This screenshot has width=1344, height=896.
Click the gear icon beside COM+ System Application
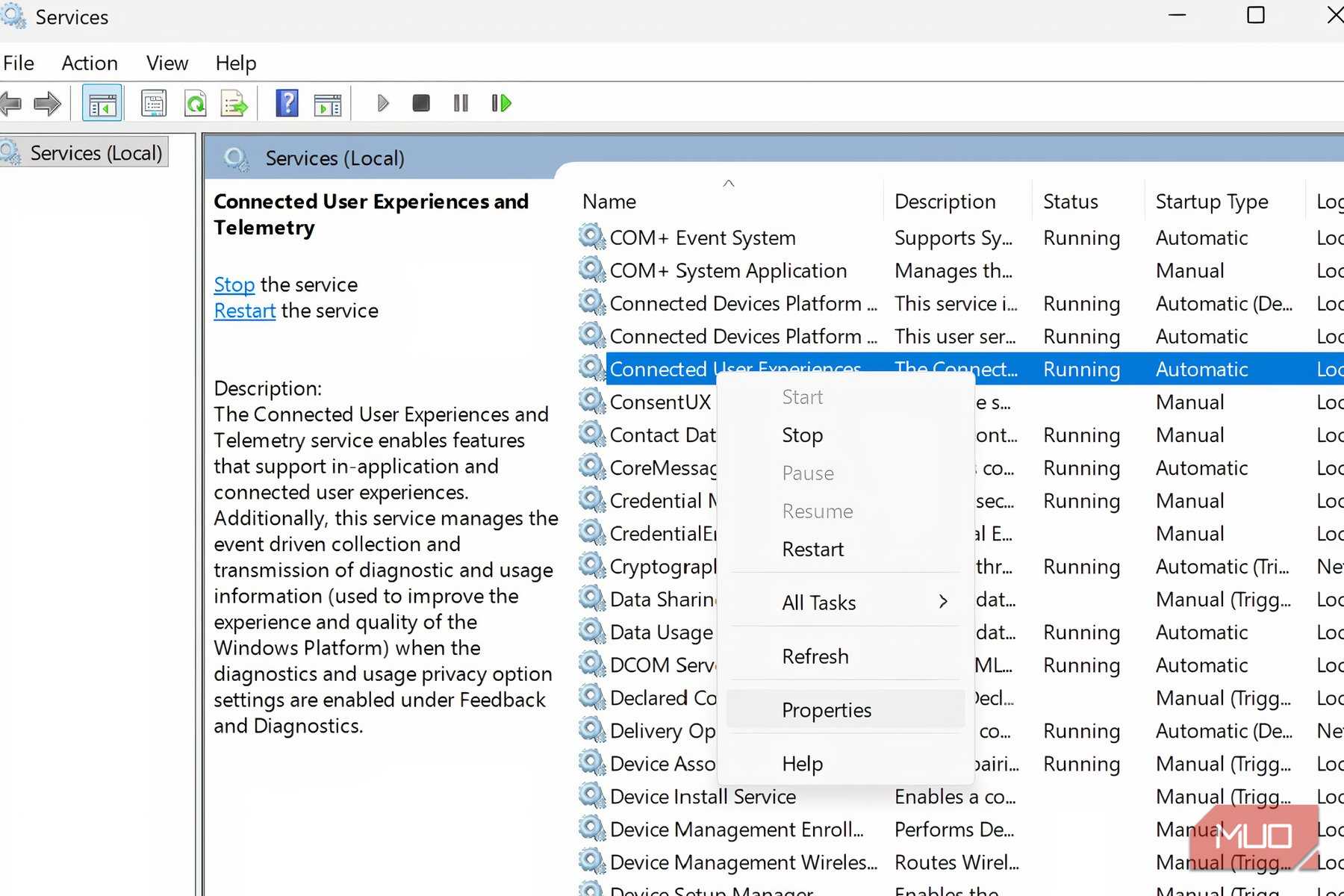591,270
